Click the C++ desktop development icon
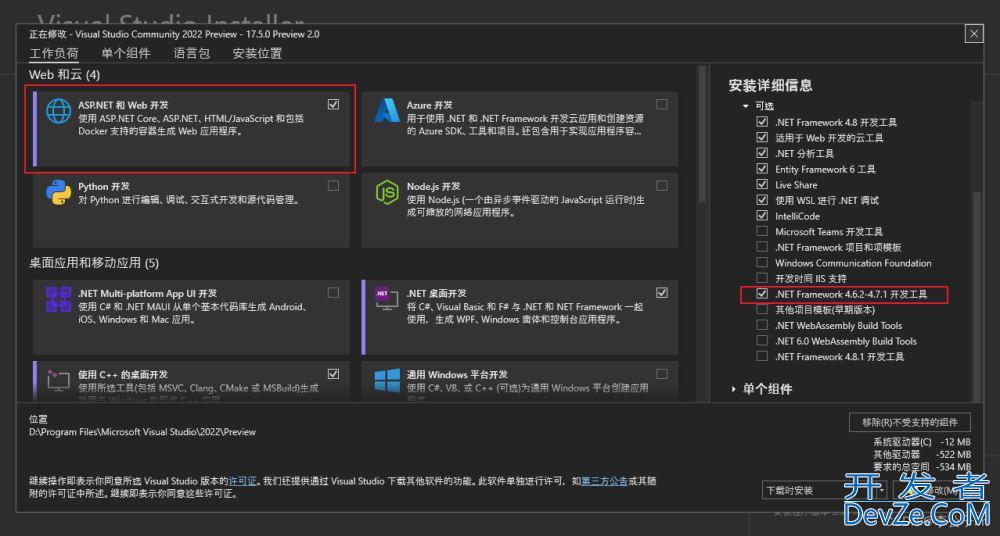The image size is (1000, 536). coord(59,380)
